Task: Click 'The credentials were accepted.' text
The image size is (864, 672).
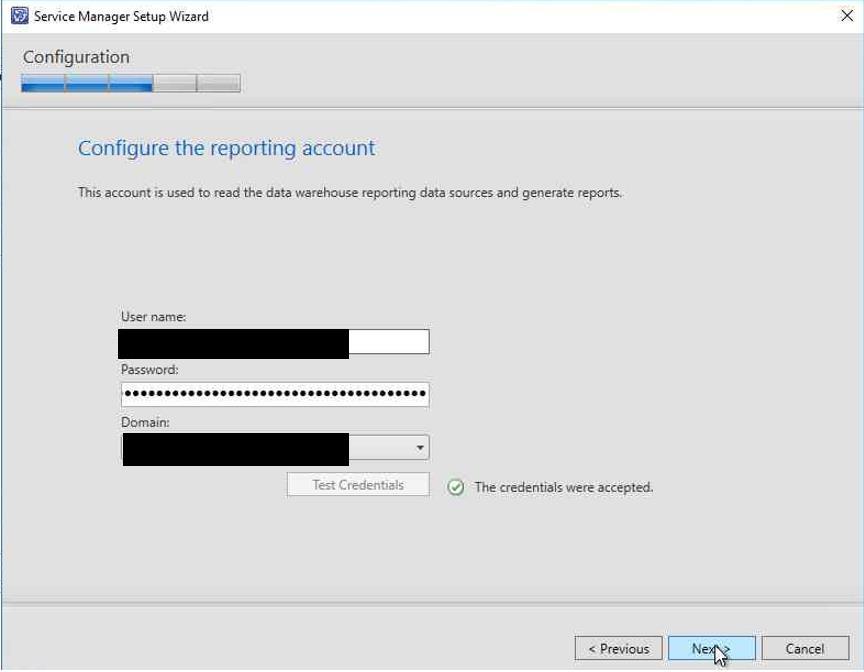Action: click(564, 487)
